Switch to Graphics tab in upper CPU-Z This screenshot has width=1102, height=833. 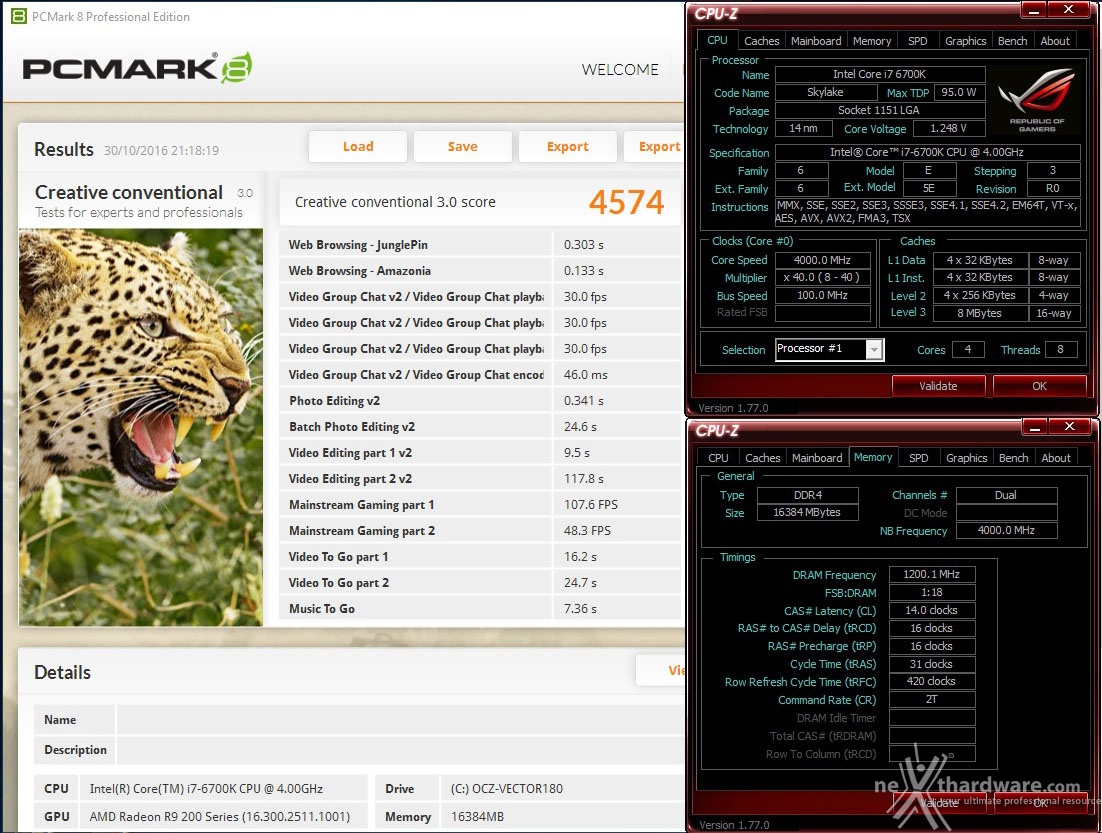click(x=965, y=41)
